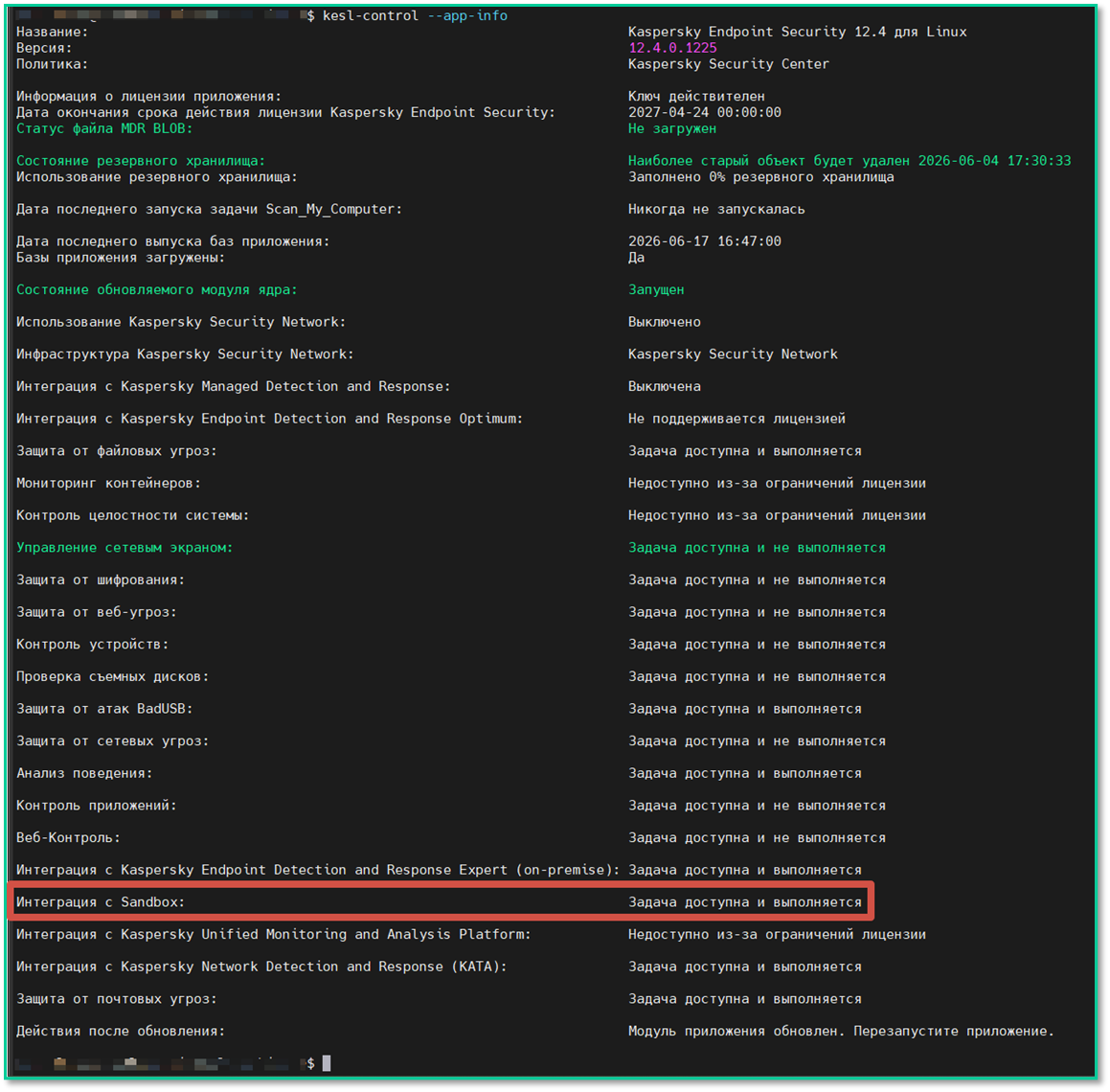Viewport: 1110px width, 1092px height.
Task: Click the green value Не загружен
Action: pos(672,129)
